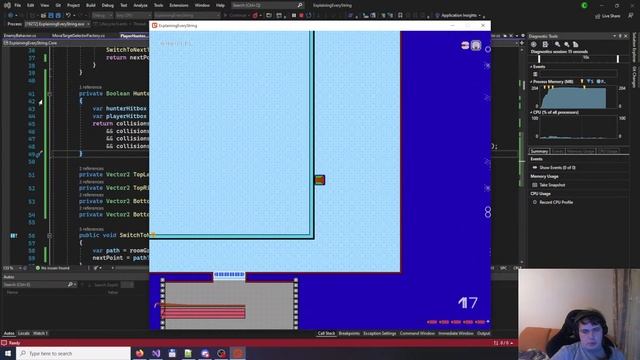Click Take Snapshot link
Image resolution: width=640 pixels, height=360 pixels.
click(x=552, y=185)
